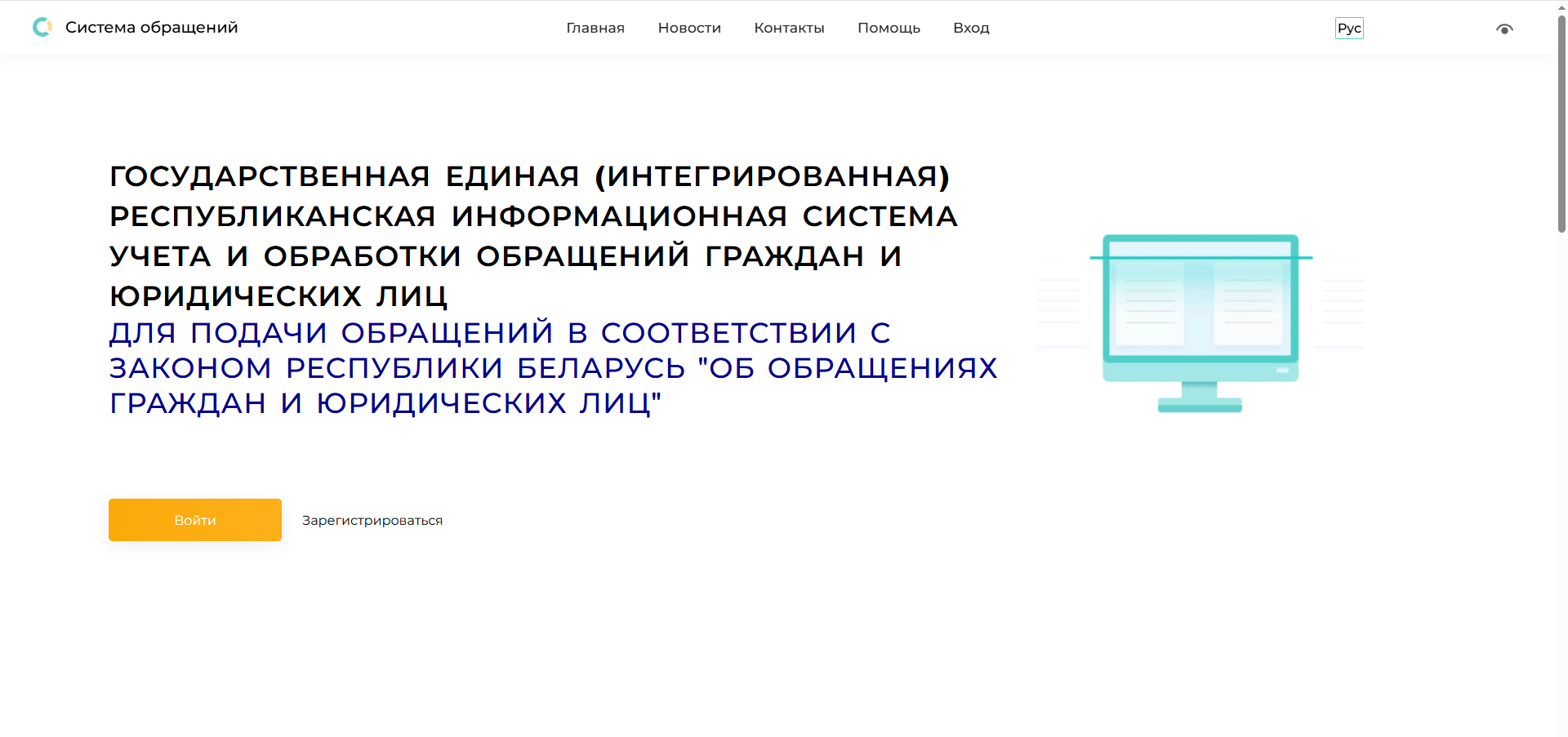The height and width of the screenshot is (737, 1568).
Task: Choose Вход in the header menu
Action: 971,29
